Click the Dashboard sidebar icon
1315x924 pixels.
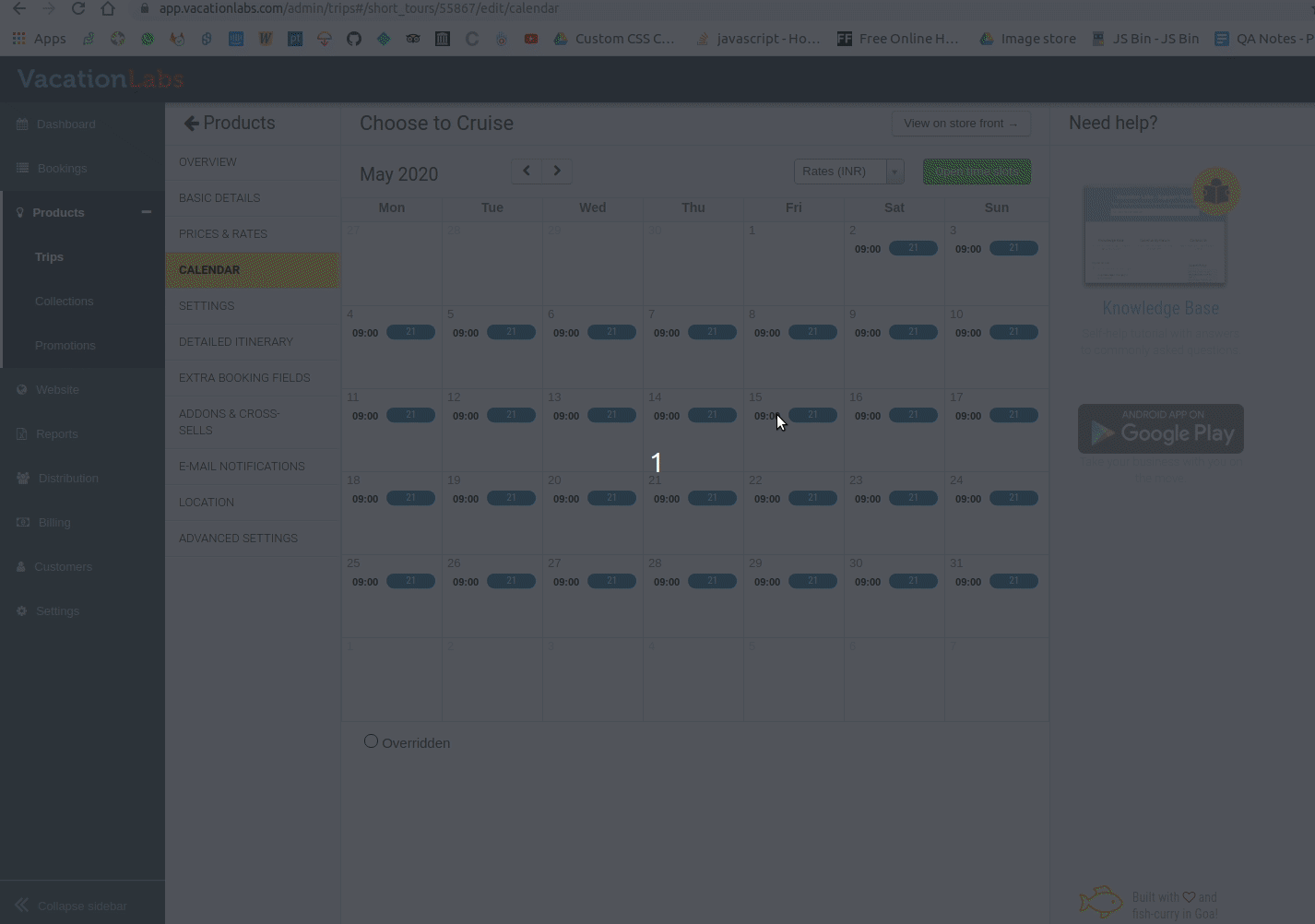(x=22, y=124)
